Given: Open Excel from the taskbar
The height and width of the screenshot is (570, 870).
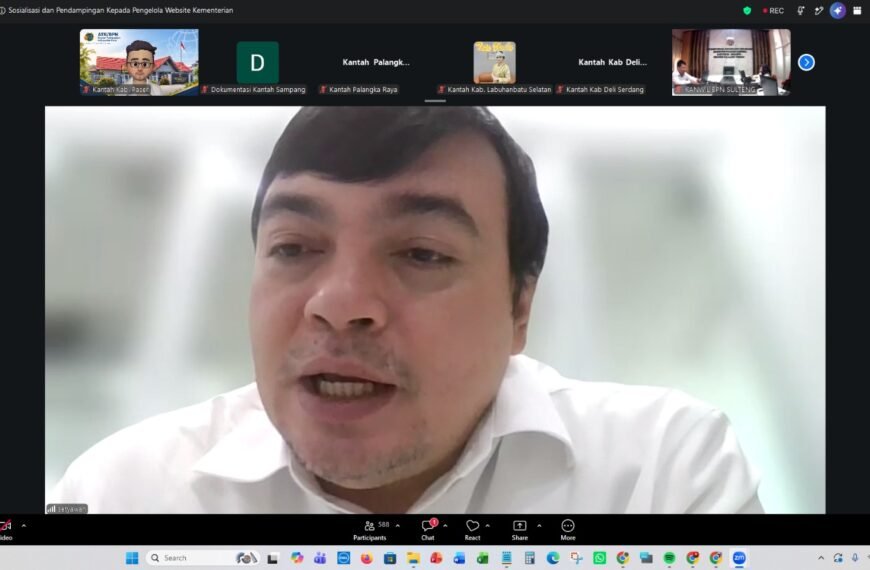Looking at the screenshot, I should point(483,558).
